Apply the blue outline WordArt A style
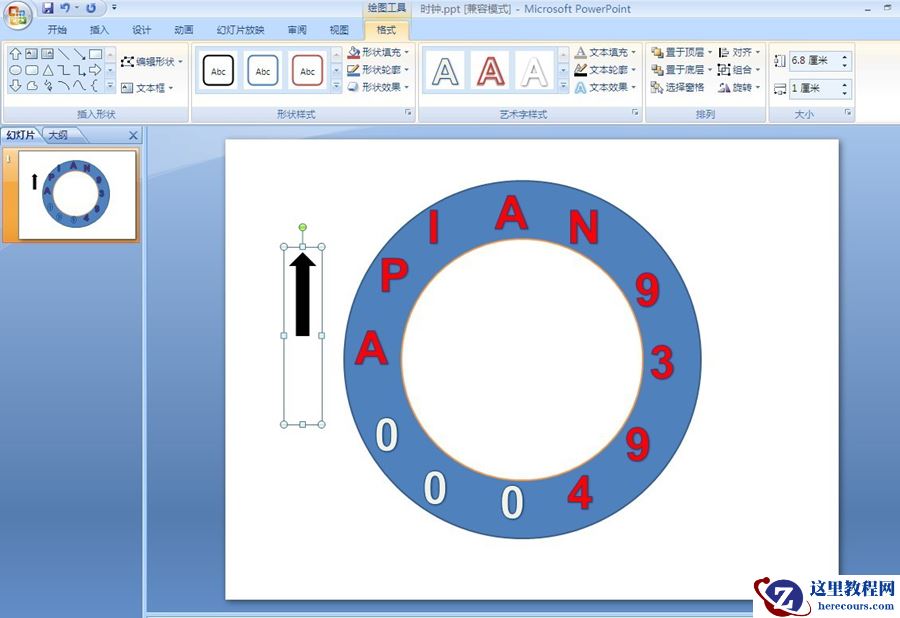Screen dimensions: 900x618 (x=445, y=71)
